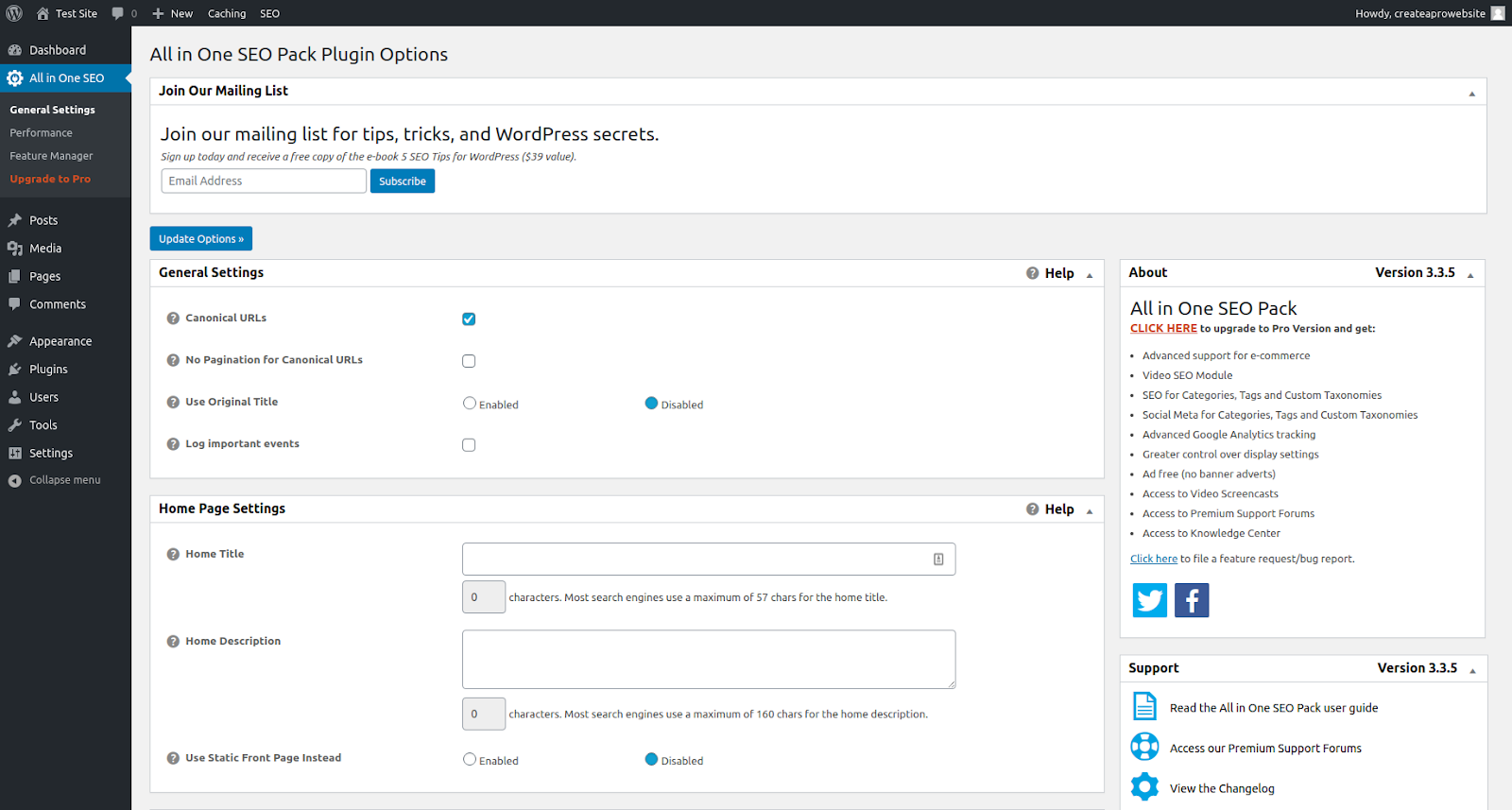Check No Pagination for Canonical URLs
Viewport: 1512px width, 810px height.
click(x=469, y=361)
